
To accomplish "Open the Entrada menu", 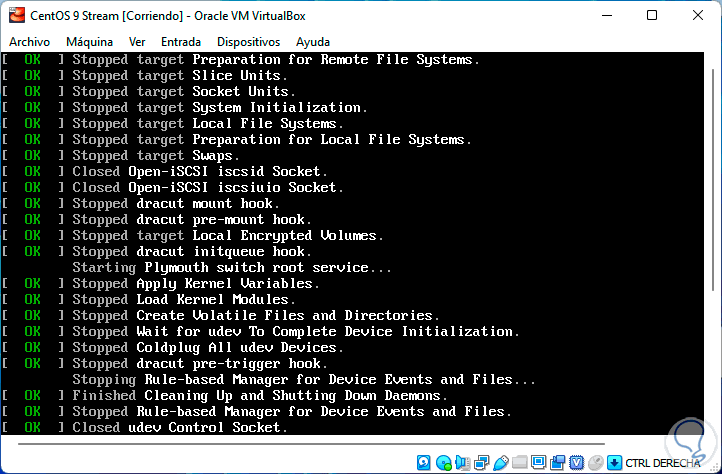I will click(x=181, y=42).
